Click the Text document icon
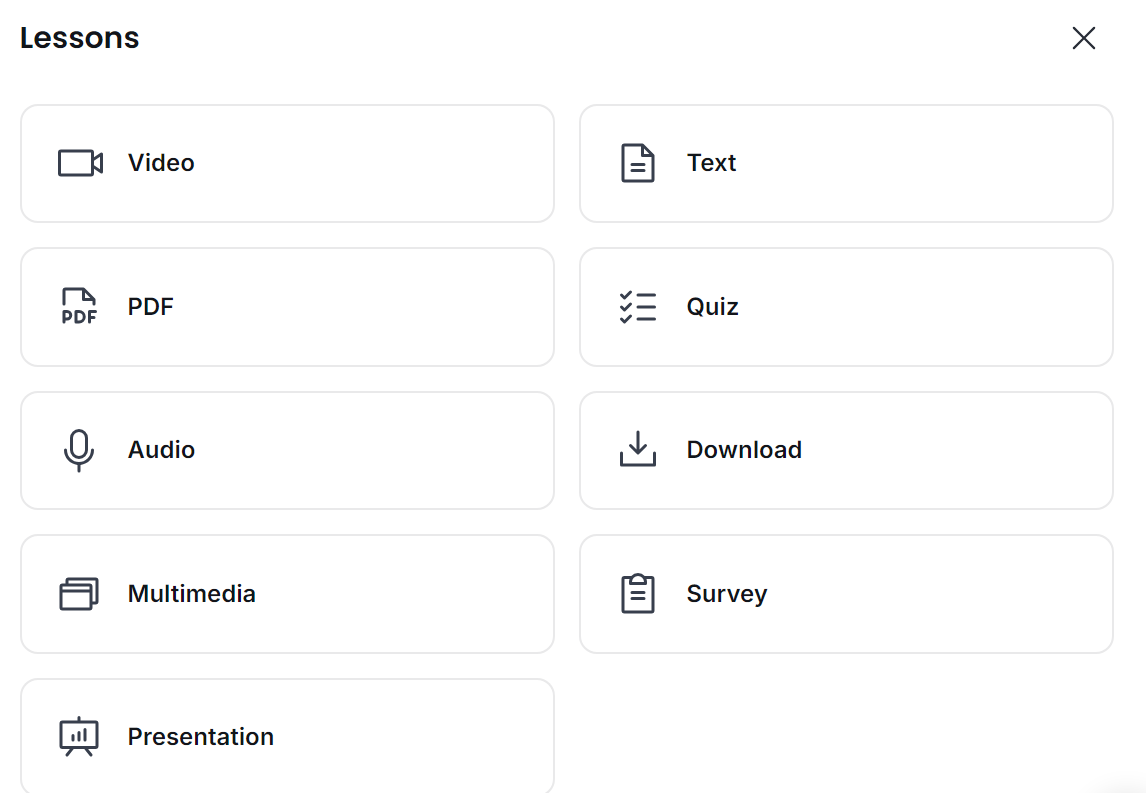The width and height of the screenshot is (1146, 793). 637,162
